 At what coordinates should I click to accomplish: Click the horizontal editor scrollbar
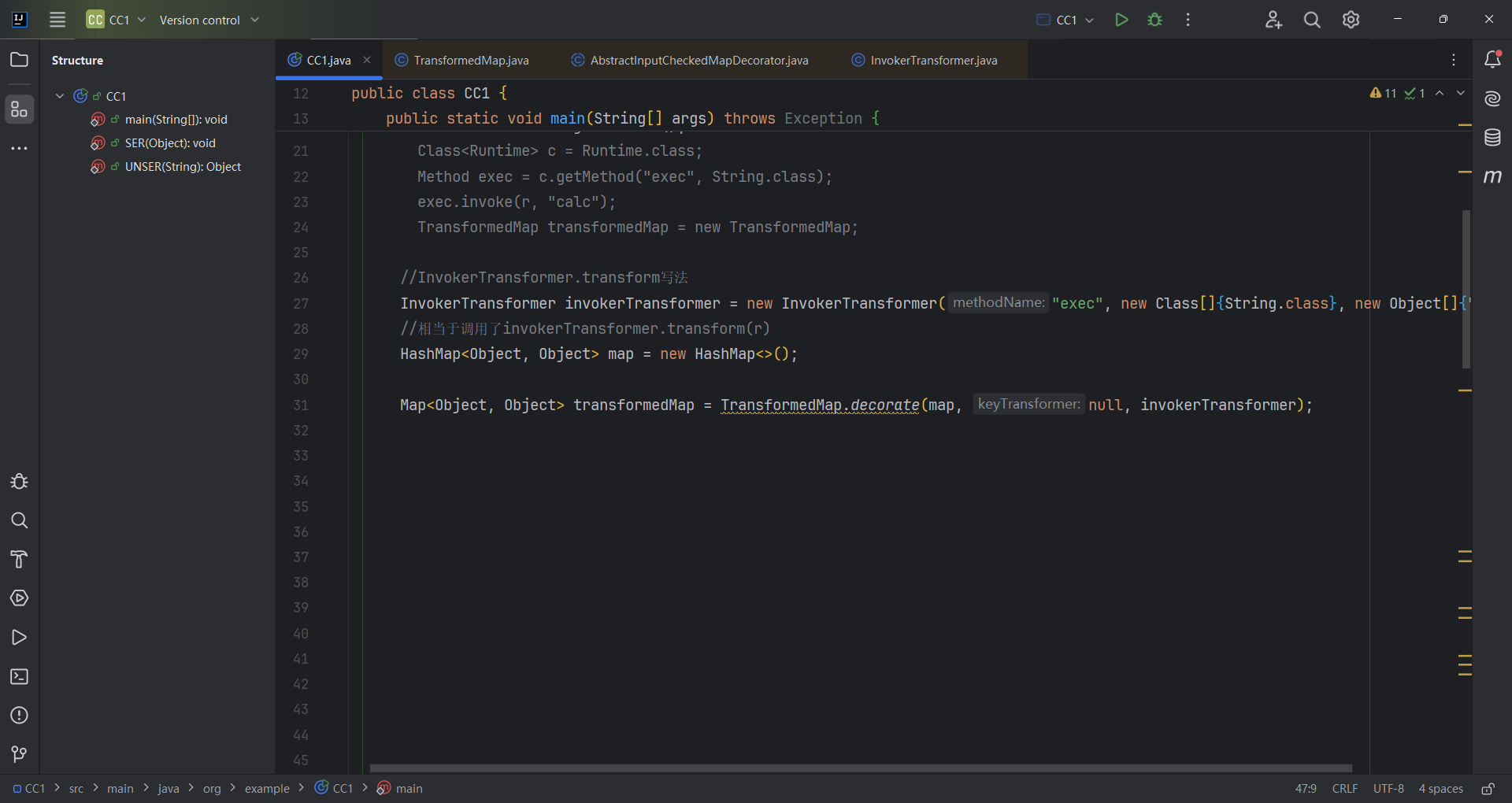tap(861, 768)
